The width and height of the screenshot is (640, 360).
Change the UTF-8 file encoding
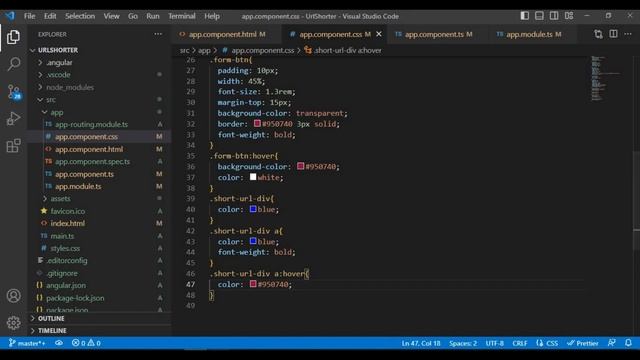coord(495,343)
